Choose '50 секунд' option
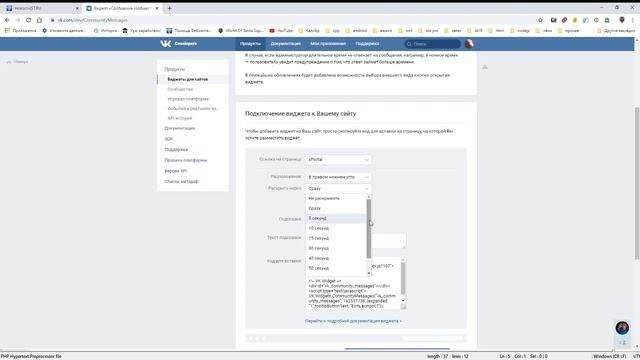The width and height of the screenshot is (640, 360). click(x=336, y=268)
